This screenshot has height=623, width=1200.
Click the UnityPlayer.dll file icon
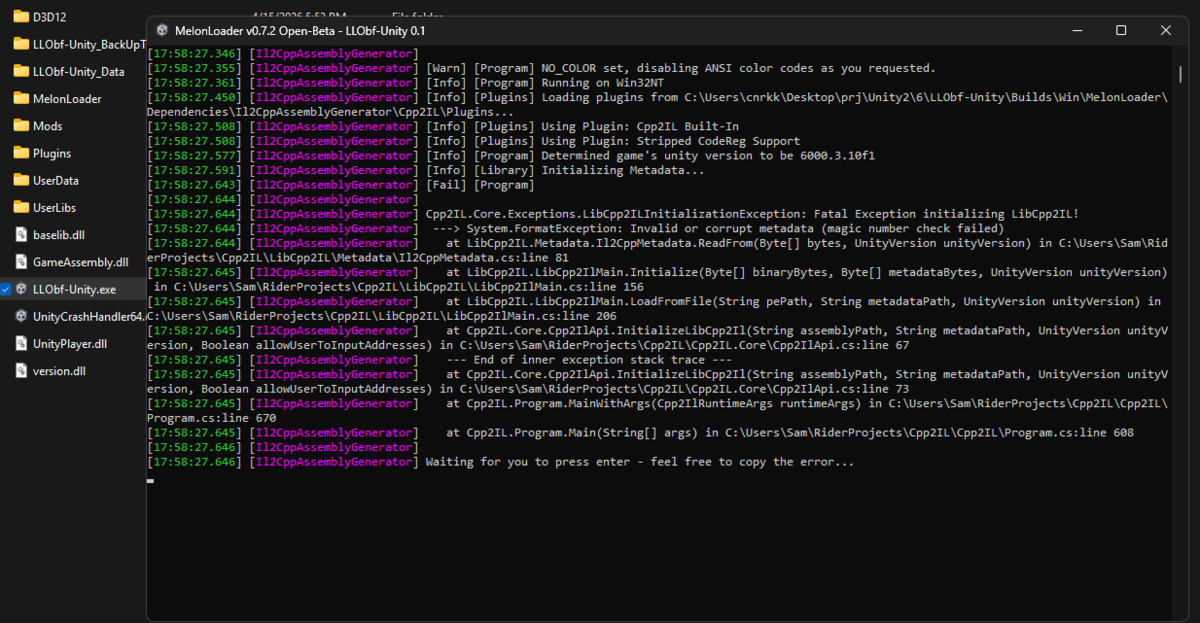pos(21,343)
